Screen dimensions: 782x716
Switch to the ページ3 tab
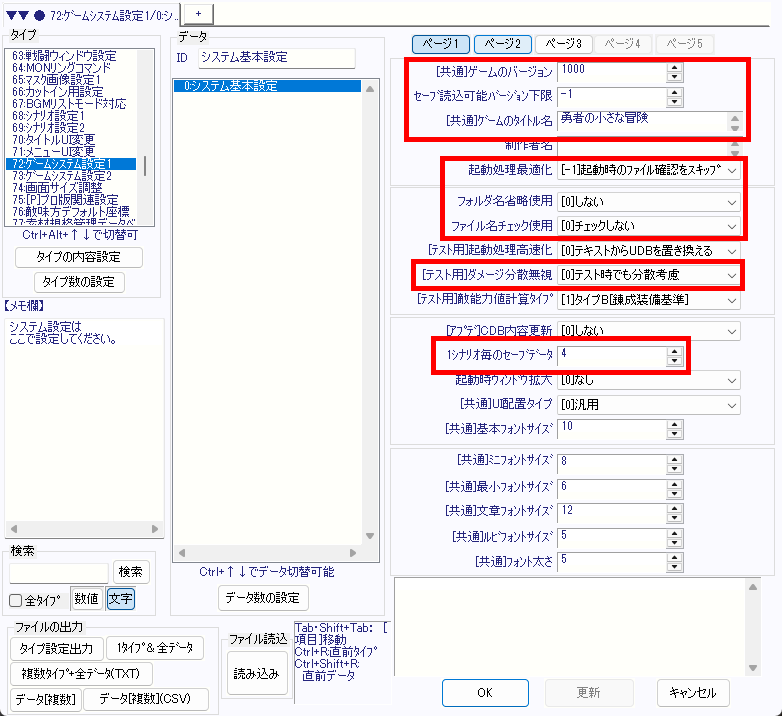563,44
